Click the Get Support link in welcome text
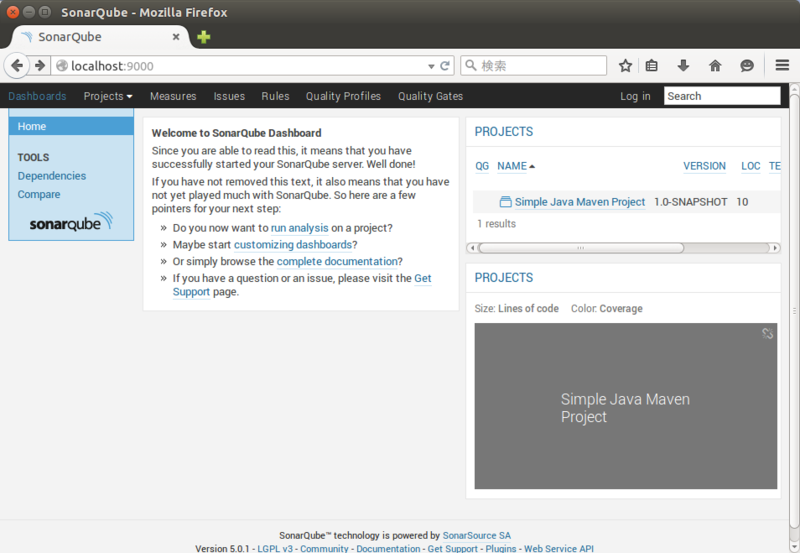Image resolution: width=800 pixels, height=553 pixels. (x=422, y=278)
